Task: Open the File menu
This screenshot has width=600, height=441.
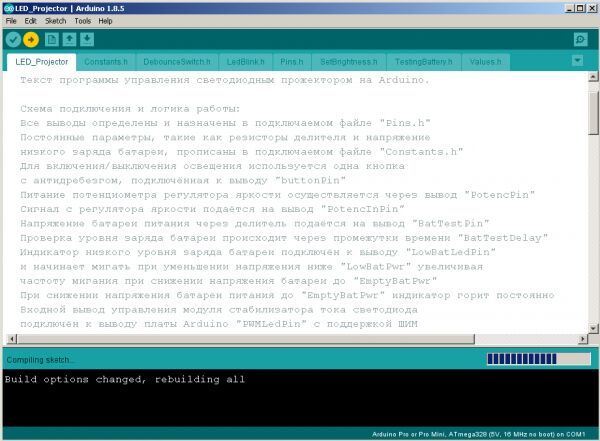Action: click(x=11, y=21)
